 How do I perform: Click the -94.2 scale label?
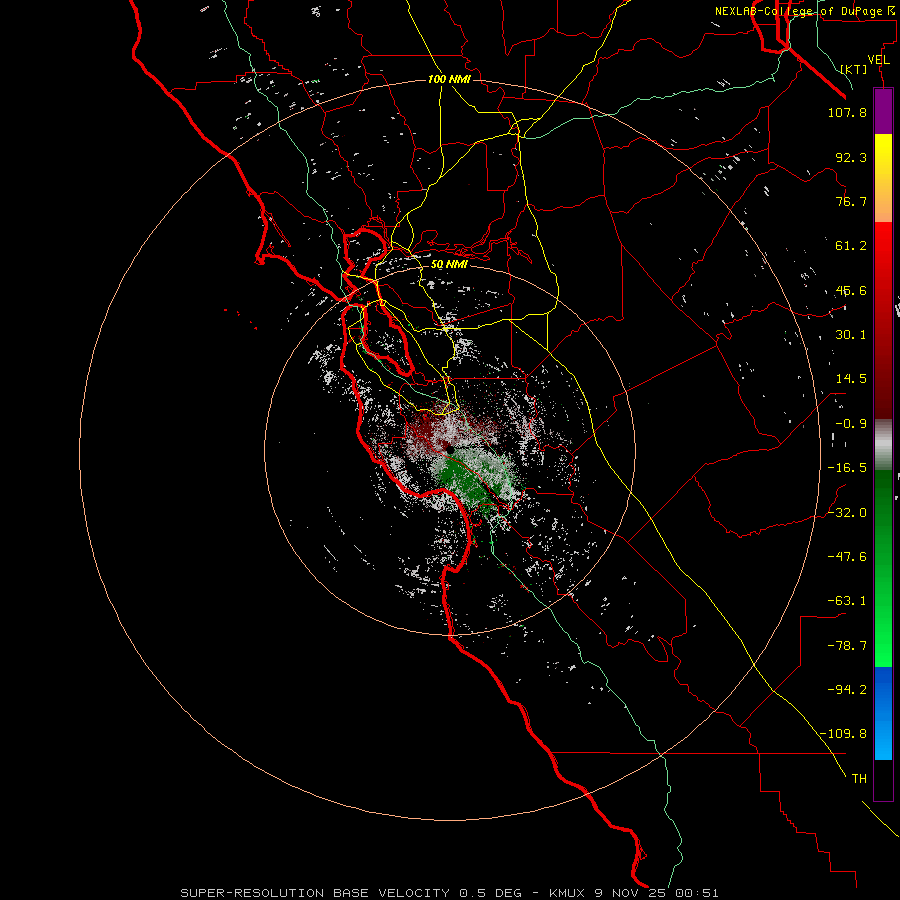[847, 690]
